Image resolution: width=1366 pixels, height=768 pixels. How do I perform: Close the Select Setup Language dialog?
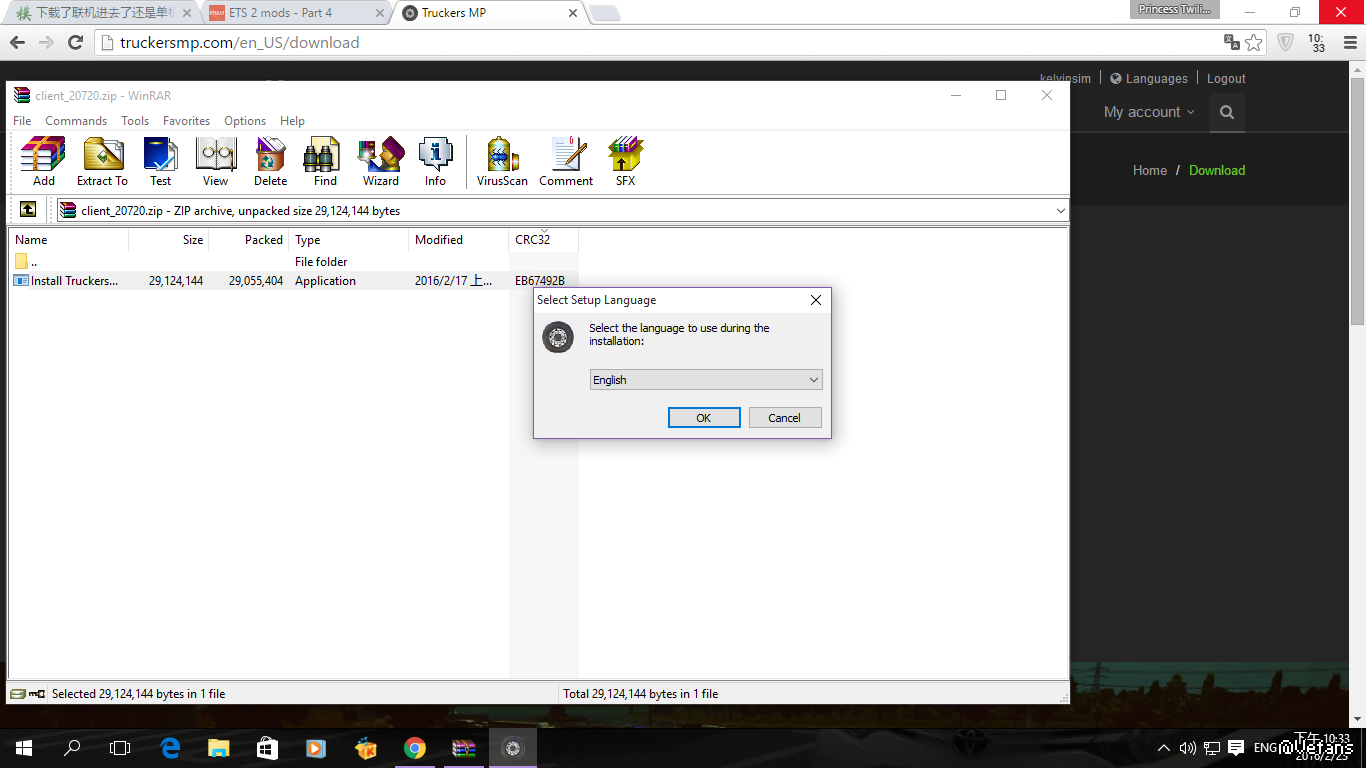816,300
